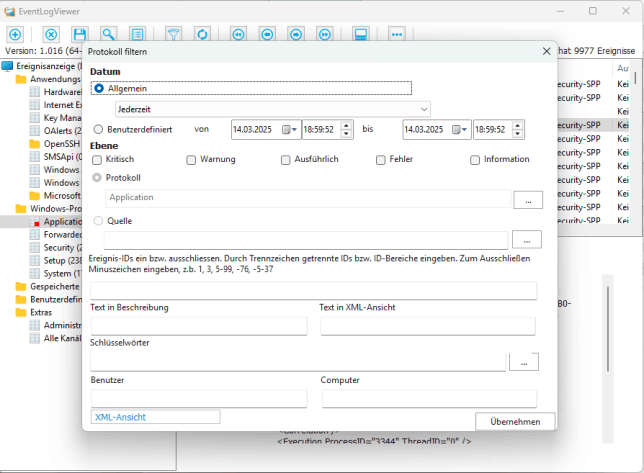644x473 pixels.
Task: Click the three-dots more icon in toolbar
Action: pos(397,34)
